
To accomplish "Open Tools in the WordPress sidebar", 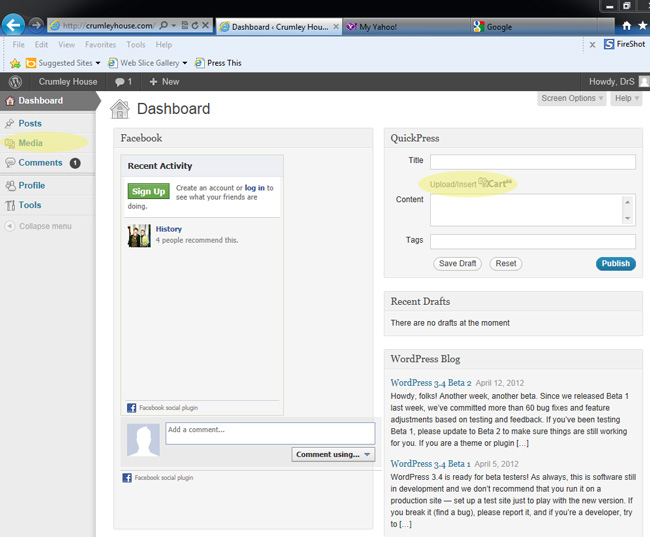I will click(47, 205).
